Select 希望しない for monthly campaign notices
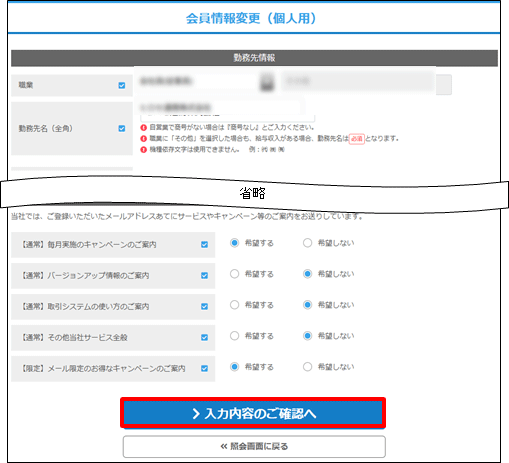 [x=307, y=243]
